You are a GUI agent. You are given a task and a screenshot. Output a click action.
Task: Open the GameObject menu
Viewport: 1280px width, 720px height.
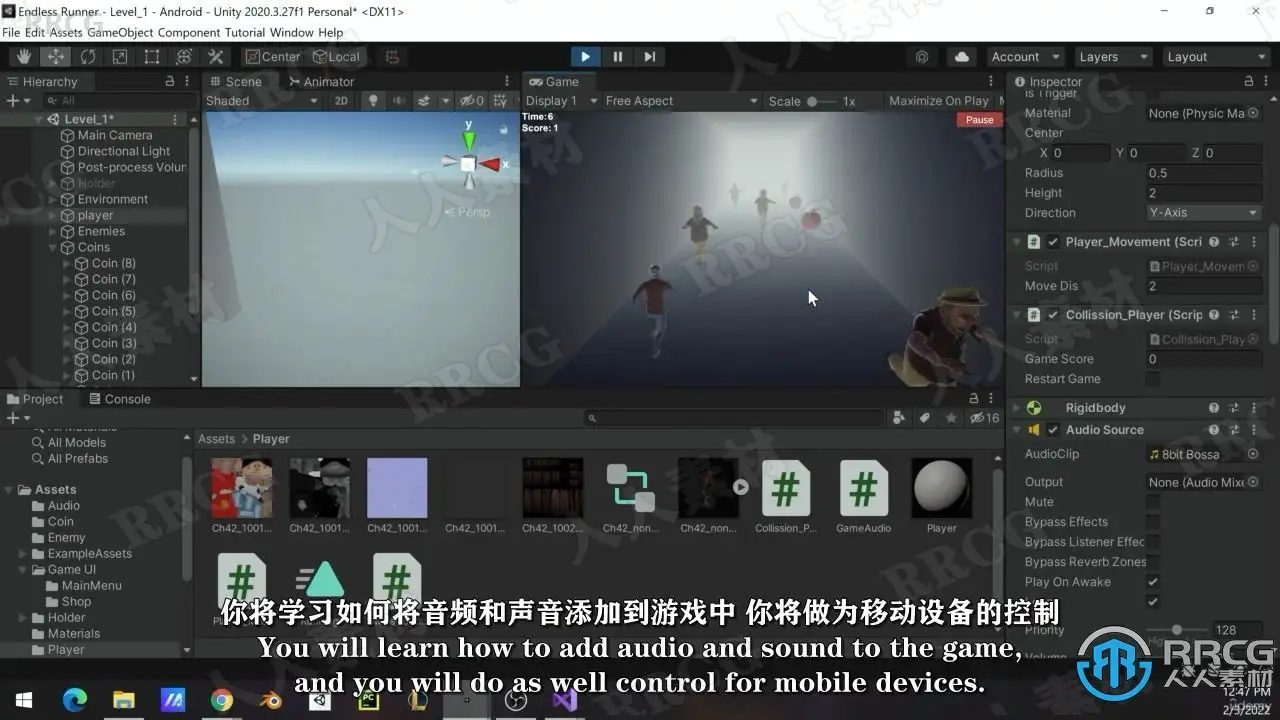pos(120,33)
